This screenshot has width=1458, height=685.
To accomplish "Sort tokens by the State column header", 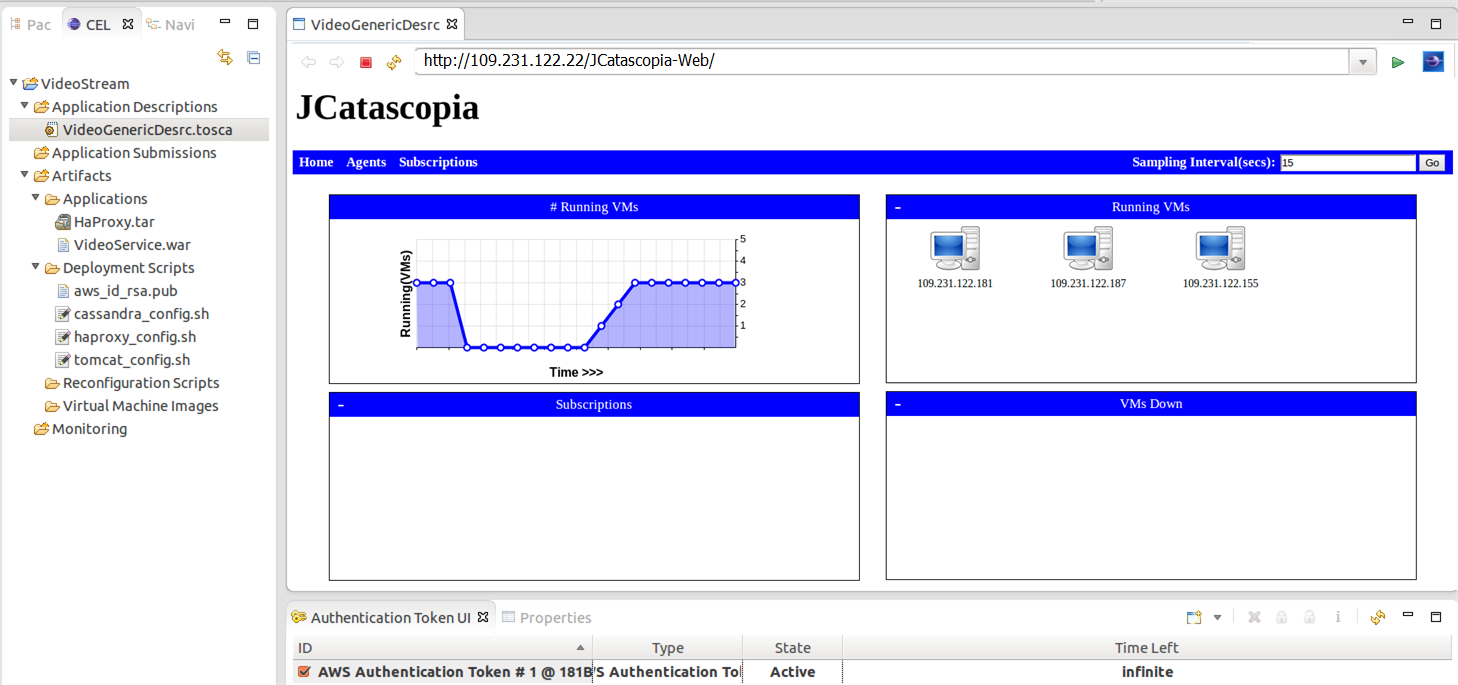I will [x=793, y=648].
